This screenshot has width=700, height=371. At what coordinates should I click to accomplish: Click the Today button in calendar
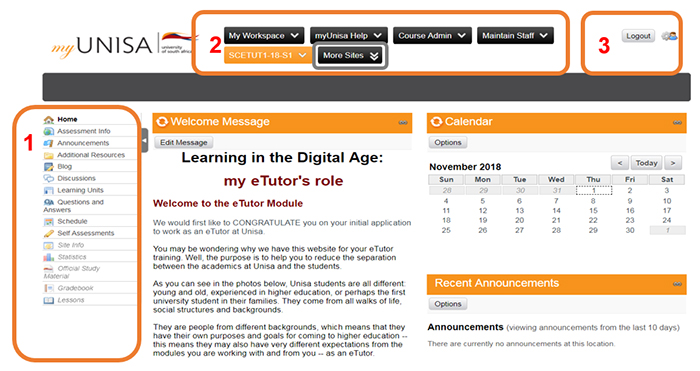point(646,163)
